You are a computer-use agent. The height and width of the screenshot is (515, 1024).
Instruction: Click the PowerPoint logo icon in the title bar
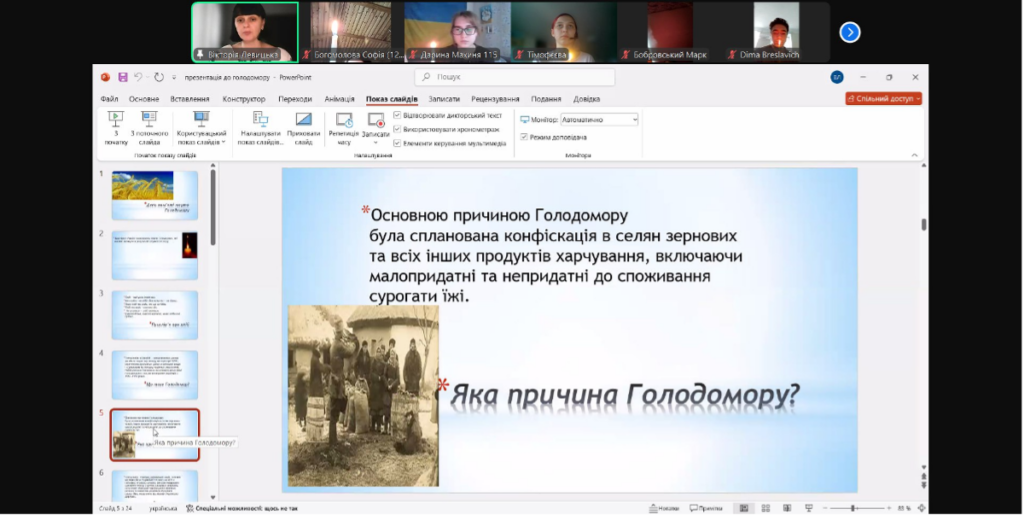coord(105,77)
